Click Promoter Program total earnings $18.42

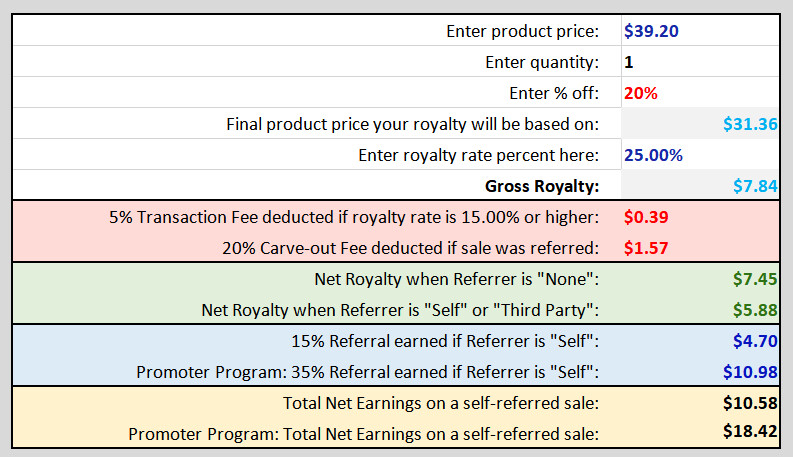tap(750, 431)
